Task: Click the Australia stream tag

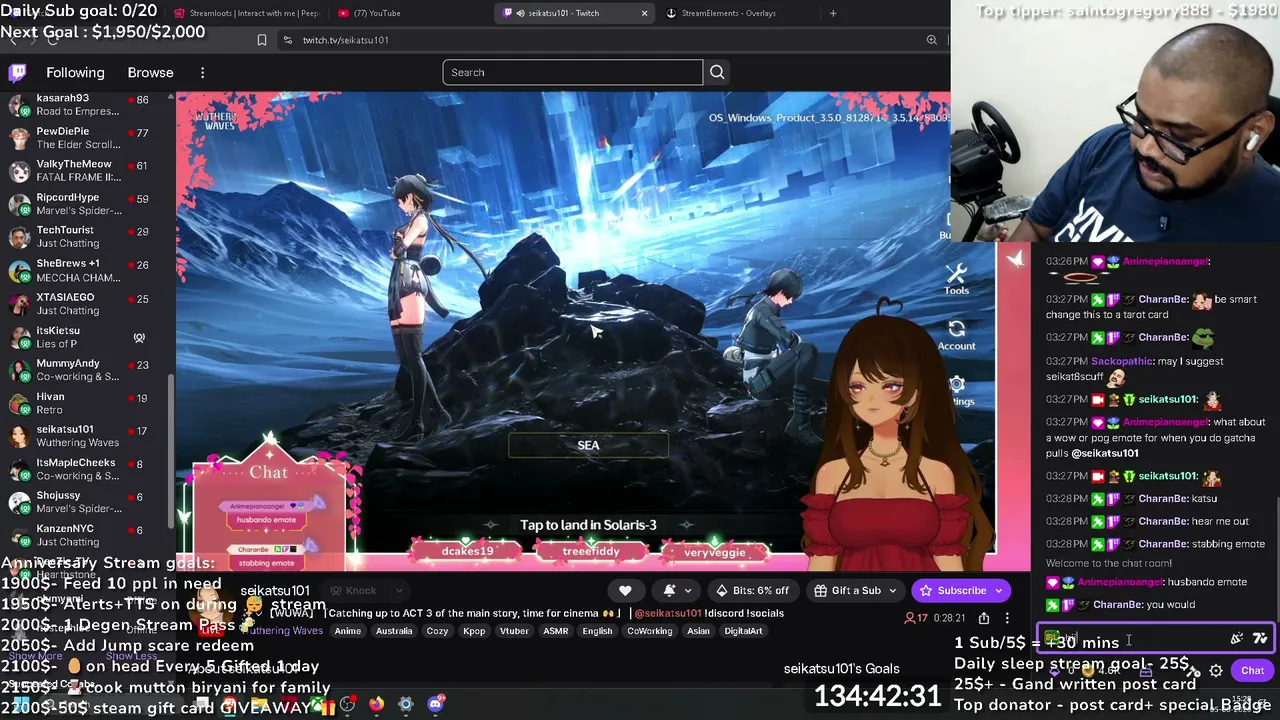Action: point(394,631)
